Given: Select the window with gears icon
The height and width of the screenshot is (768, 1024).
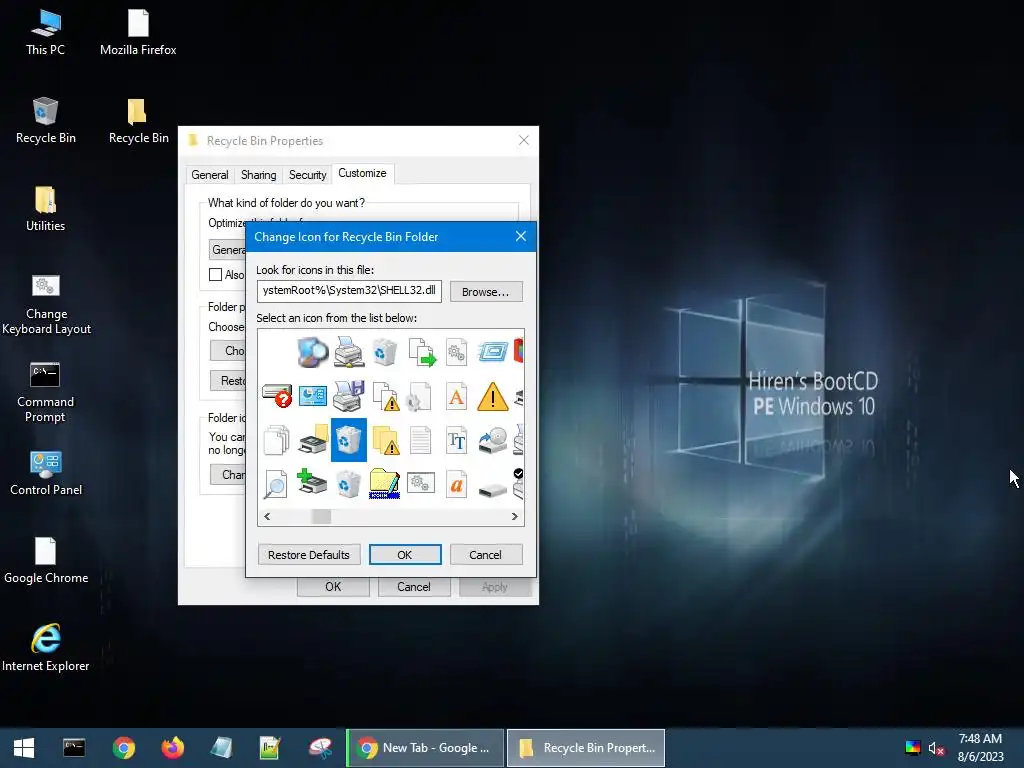Looking at the screenshot, I should tap(421, 483).
